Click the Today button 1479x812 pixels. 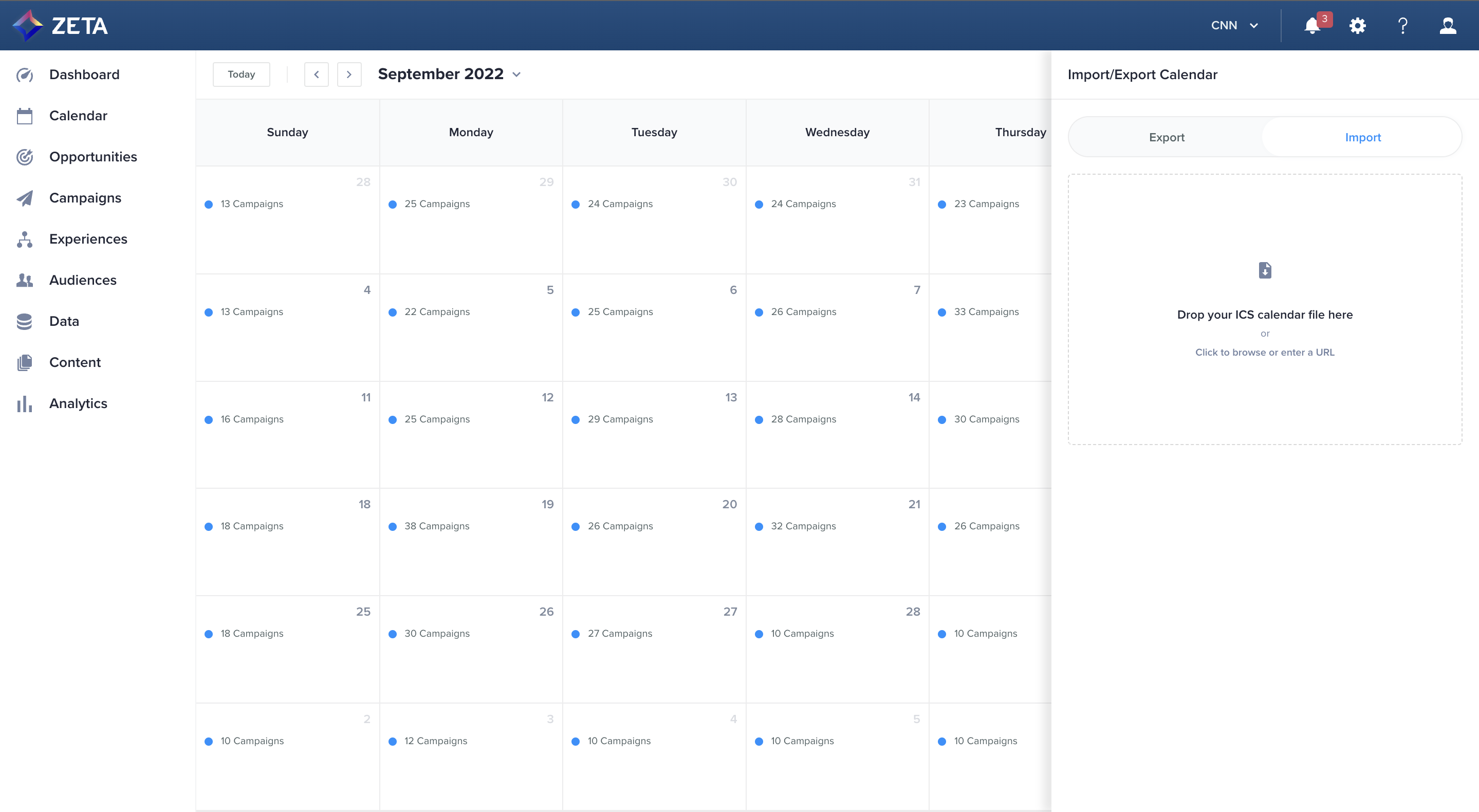coord(241,75)
